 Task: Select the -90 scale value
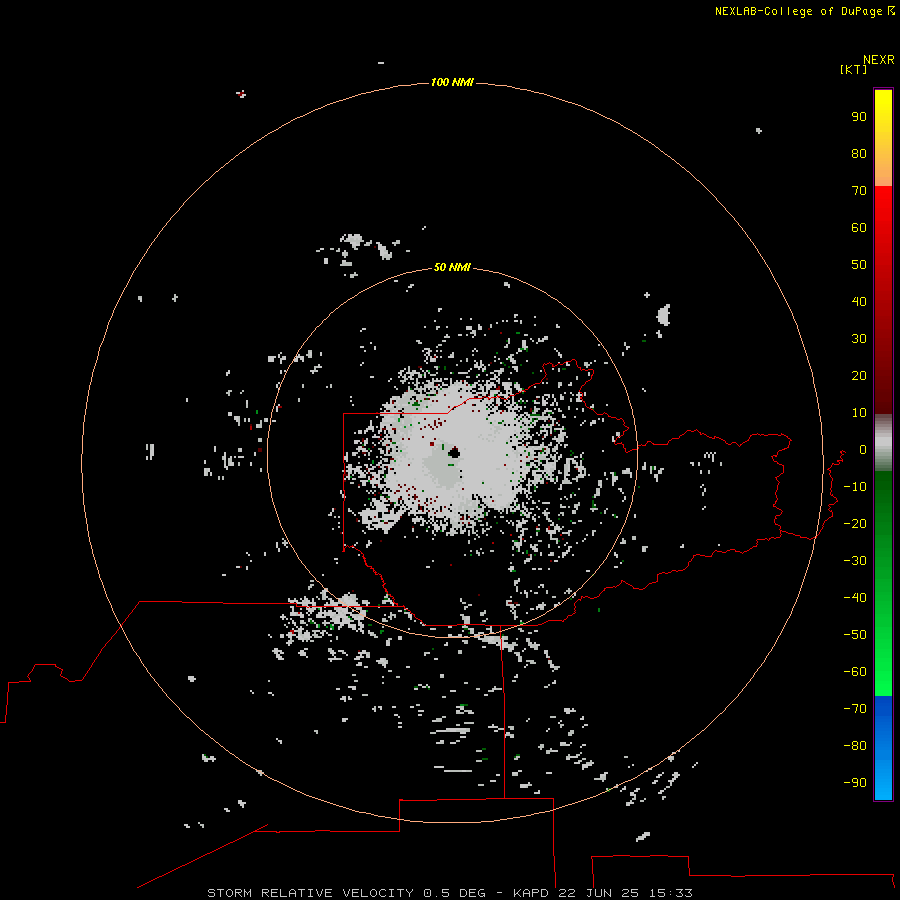855,782
